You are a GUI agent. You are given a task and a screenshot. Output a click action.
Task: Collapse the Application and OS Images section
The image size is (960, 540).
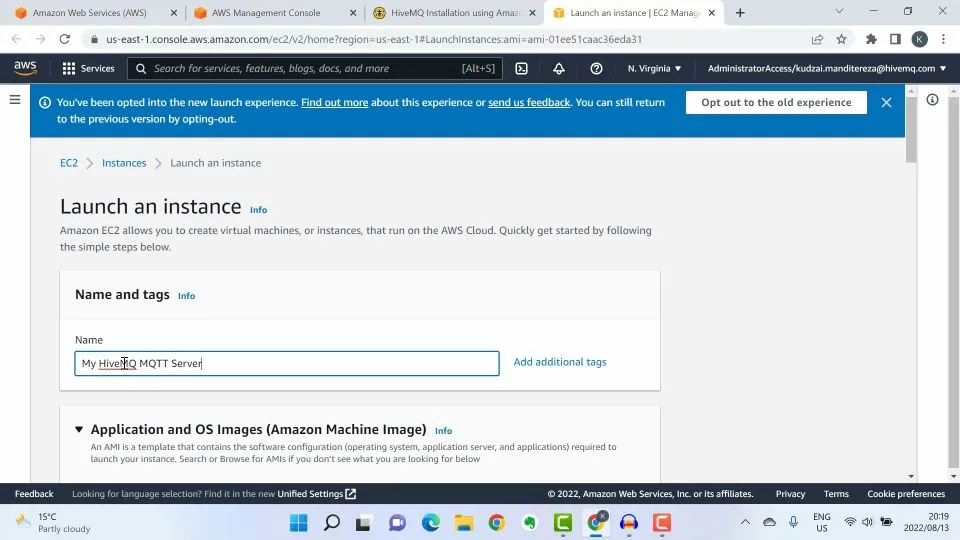point(79,430)
